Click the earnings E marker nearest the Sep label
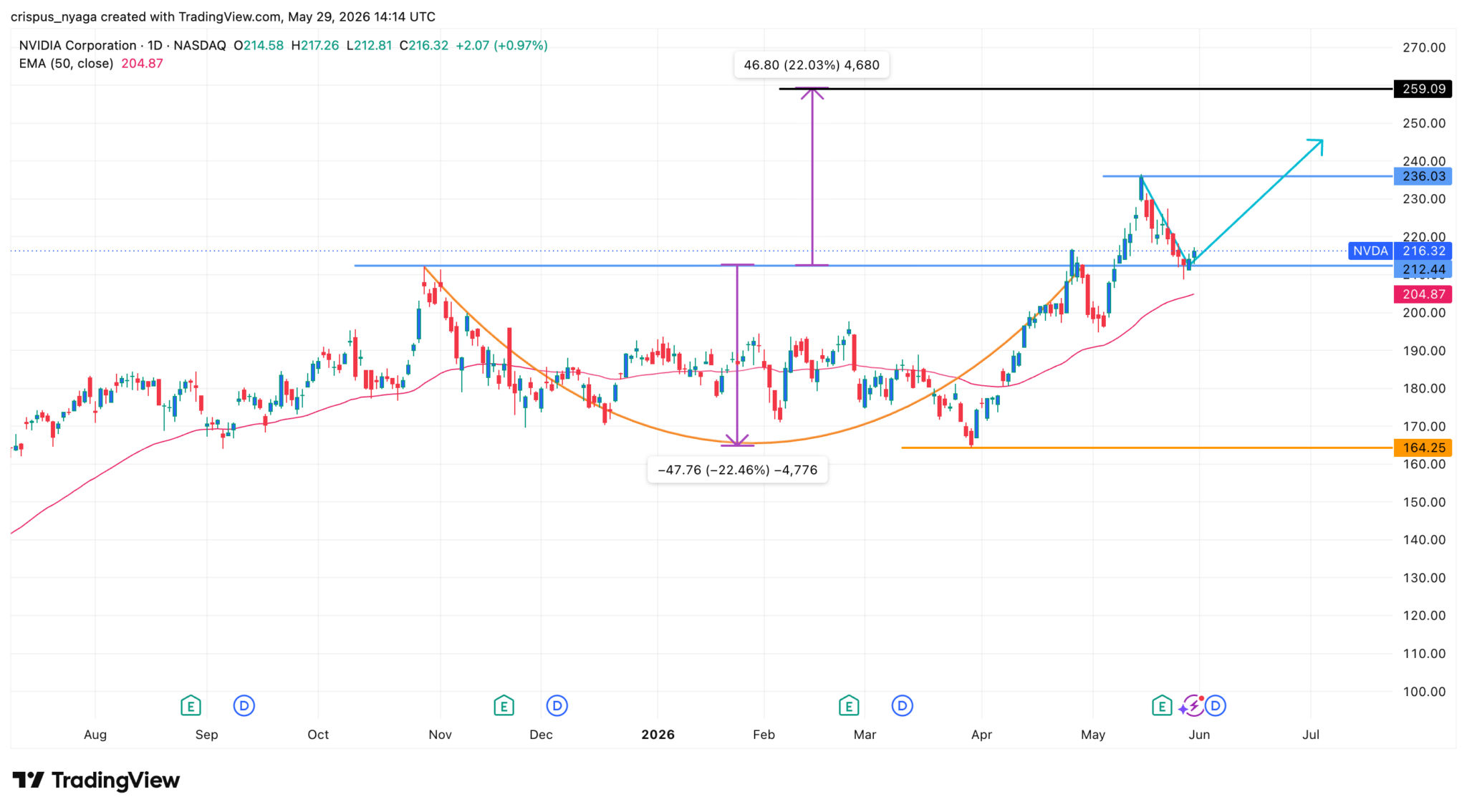This screenshot has height=812, width=1467. [x=191, y=706]
